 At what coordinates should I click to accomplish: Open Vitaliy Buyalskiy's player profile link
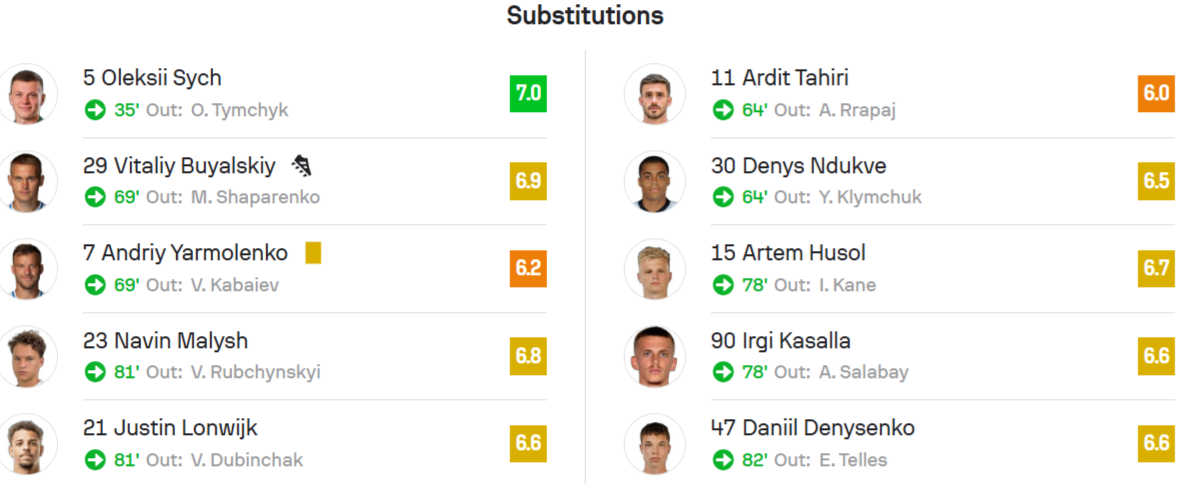179,166
